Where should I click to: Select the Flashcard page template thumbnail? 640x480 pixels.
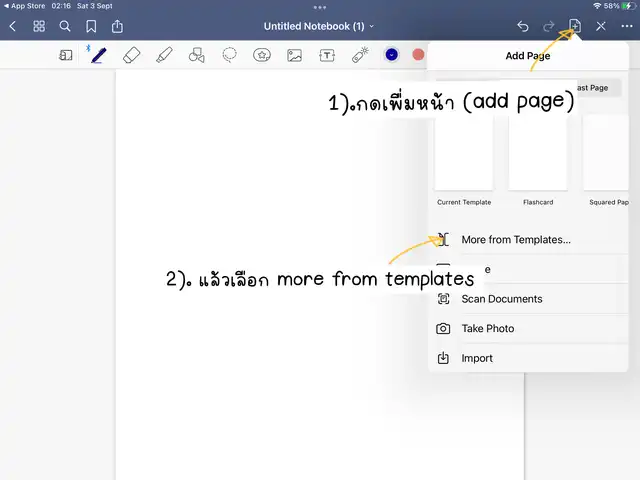tap(538, 155)
